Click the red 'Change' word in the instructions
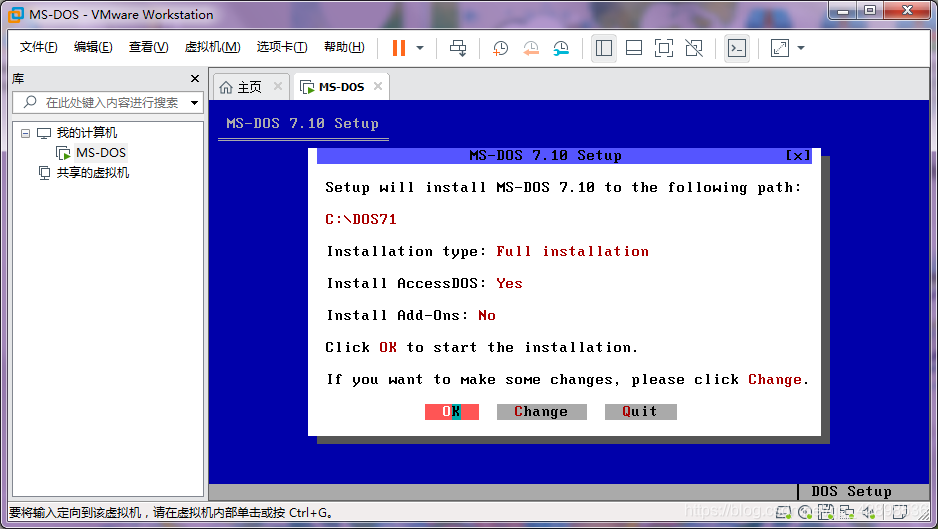The height and width of the screenshot is (529, 938). click(775, 379)
